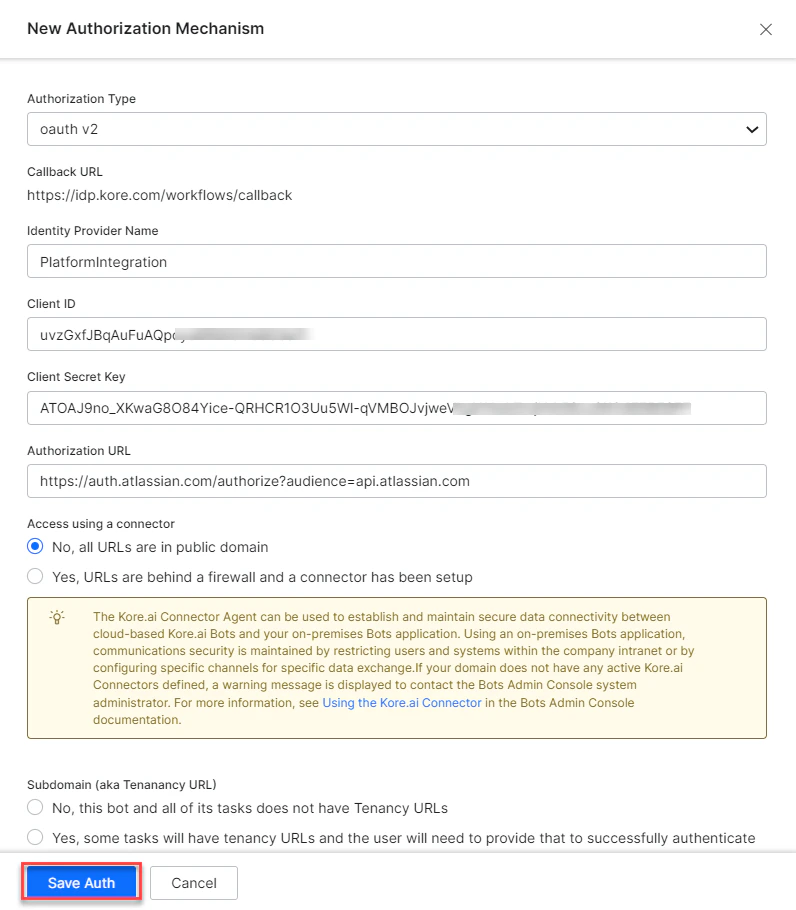The image size is (796, 910).
Task: Click the Save Auth button
Action: (x=80, y=882)
